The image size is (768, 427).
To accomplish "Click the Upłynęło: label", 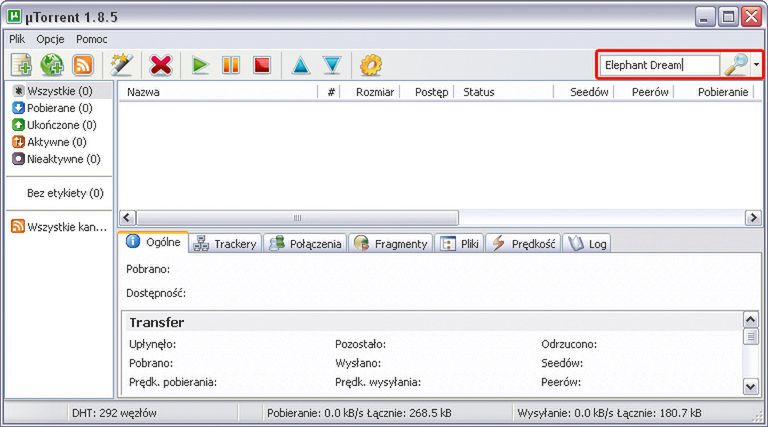I will pyautogui.click(x=152, y=344).
